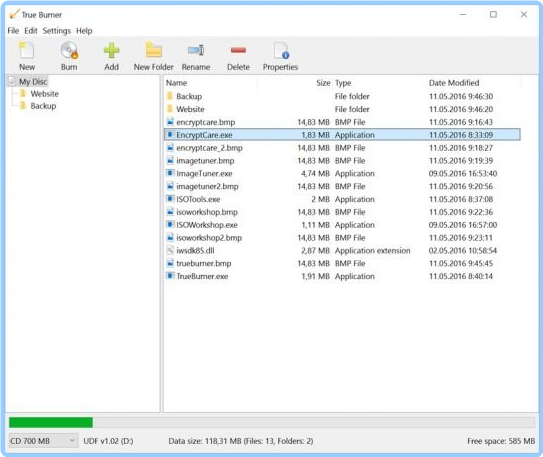
Task: Open the File menu
Action: [x=13, y=31]
